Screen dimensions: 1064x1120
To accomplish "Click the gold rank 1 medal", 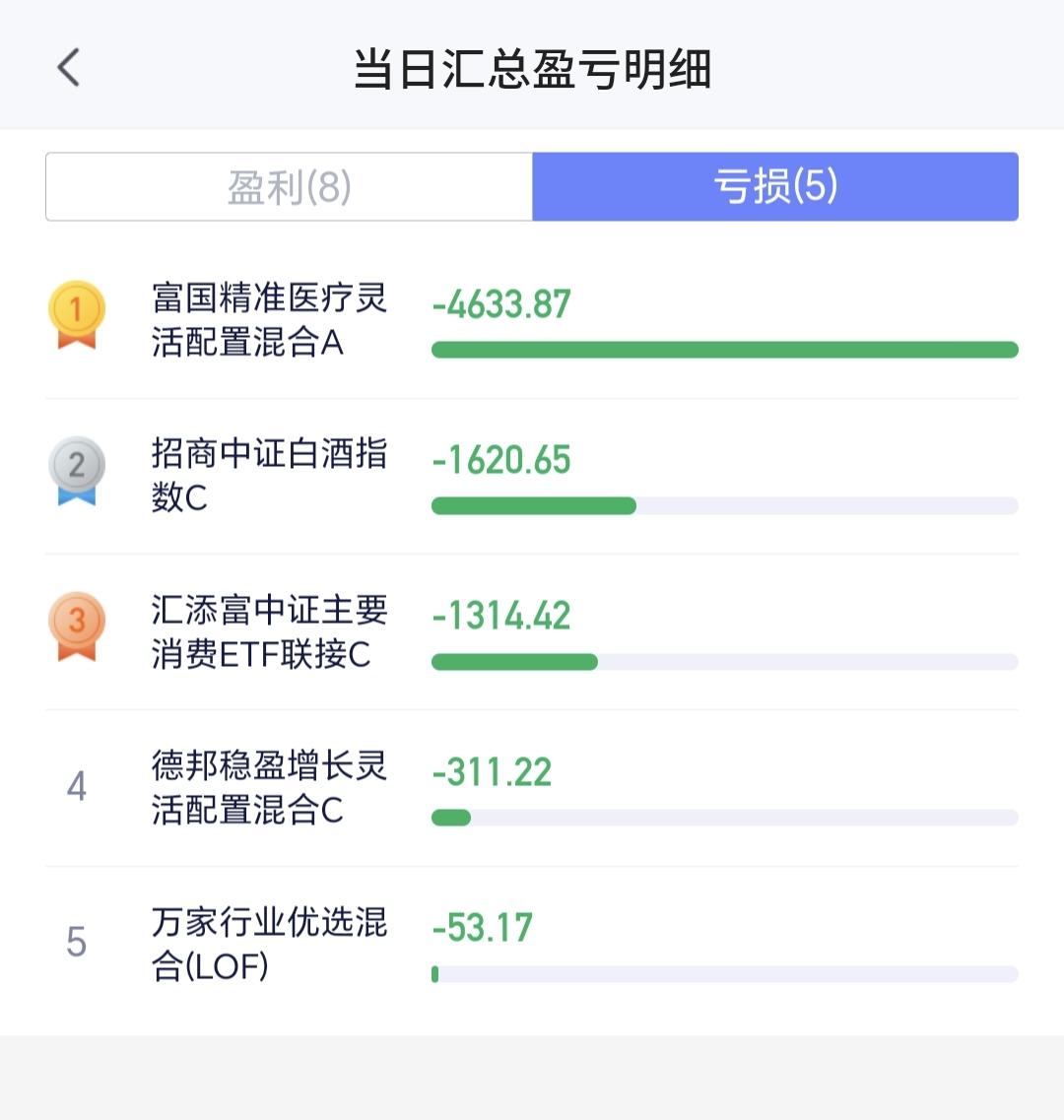I will click(x=77, y=315).
